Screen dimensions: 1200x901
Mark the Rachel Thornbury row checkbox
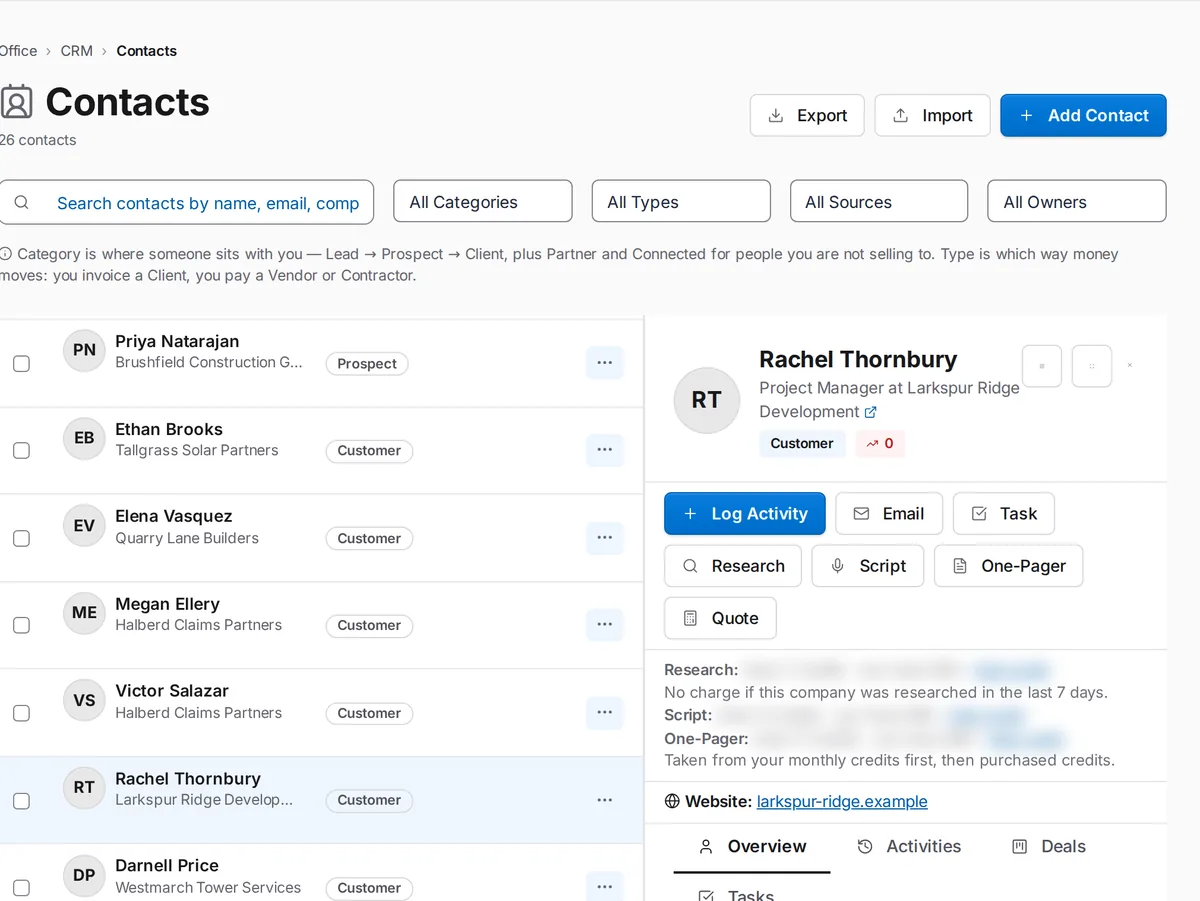click(21, 801)
